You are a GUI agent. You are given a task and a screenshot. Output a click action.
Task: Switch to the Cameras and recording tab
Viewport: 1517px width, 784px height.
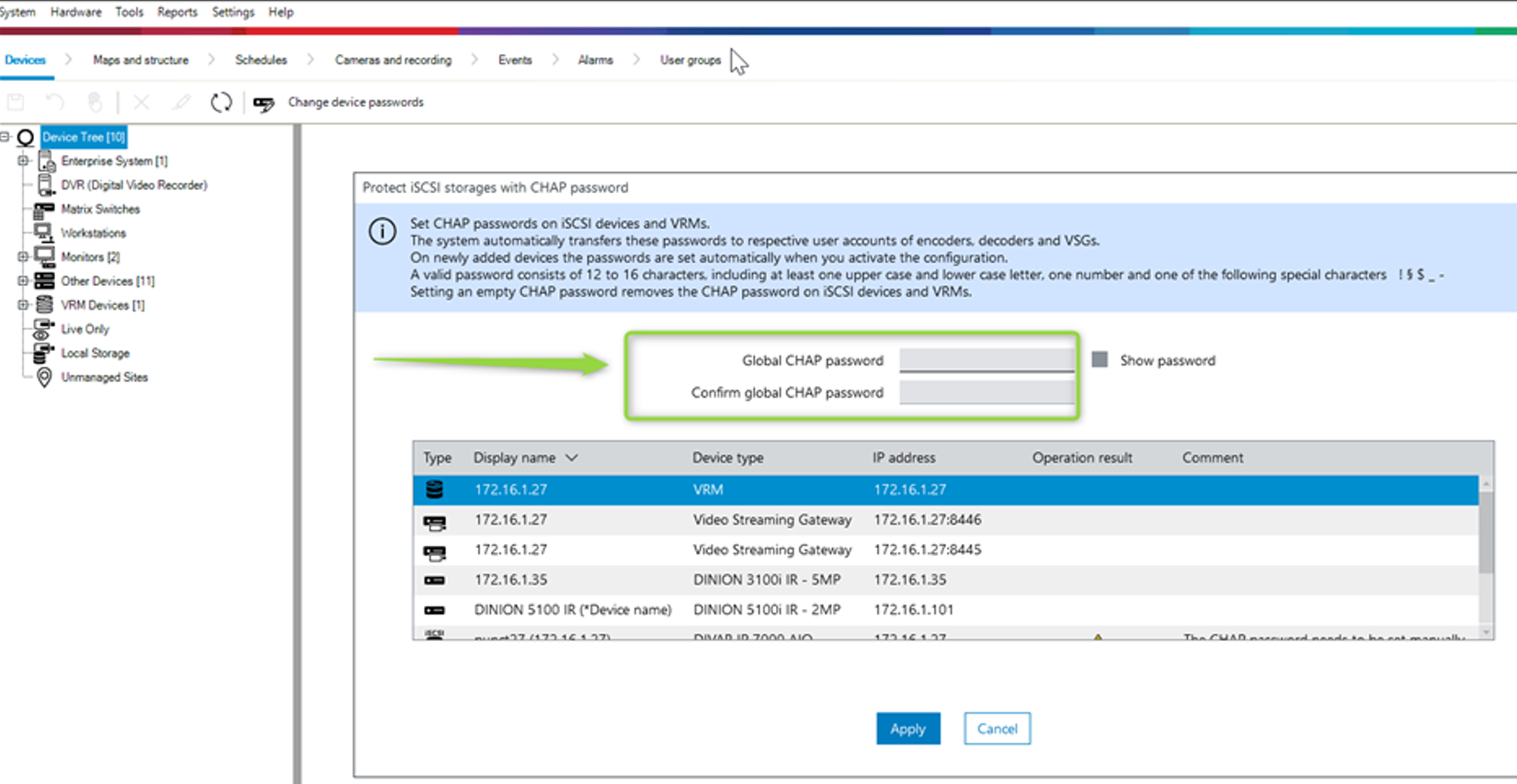[x=393, y=60]
